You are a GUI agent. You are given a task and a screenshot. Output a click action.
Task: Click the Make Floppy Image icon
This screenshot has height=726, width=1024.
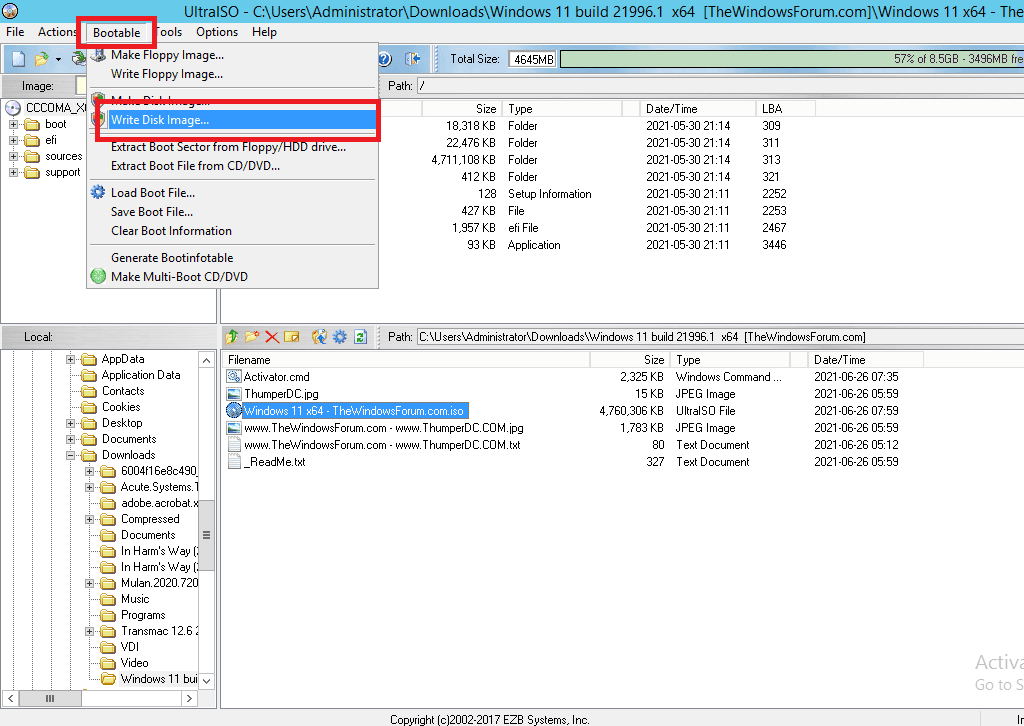pos(98,55)
